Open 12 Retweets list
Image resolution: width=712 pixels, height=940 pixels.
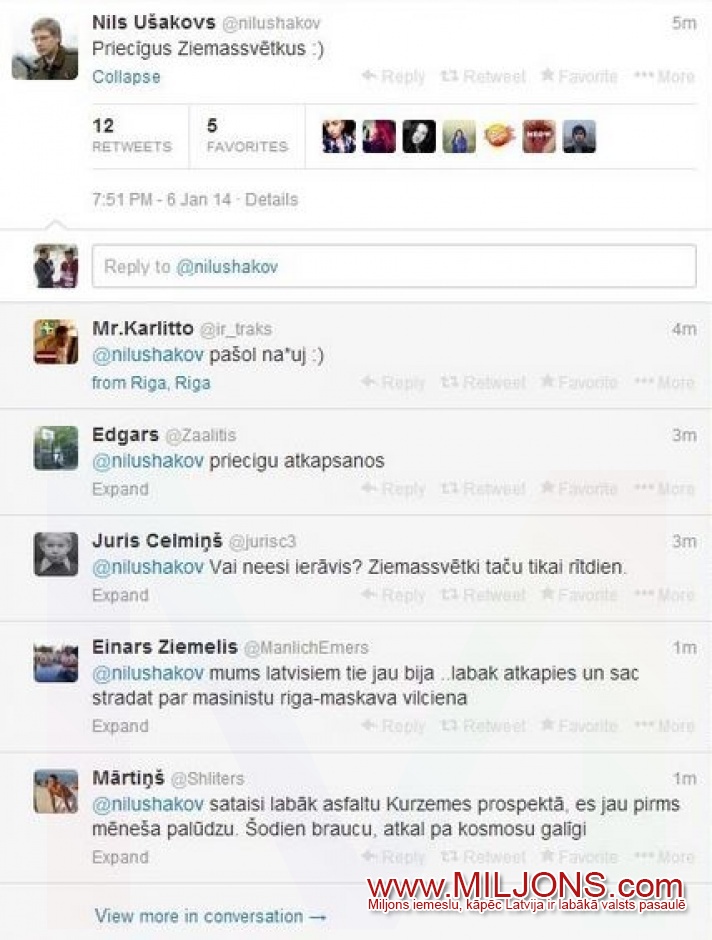(132, 135)
